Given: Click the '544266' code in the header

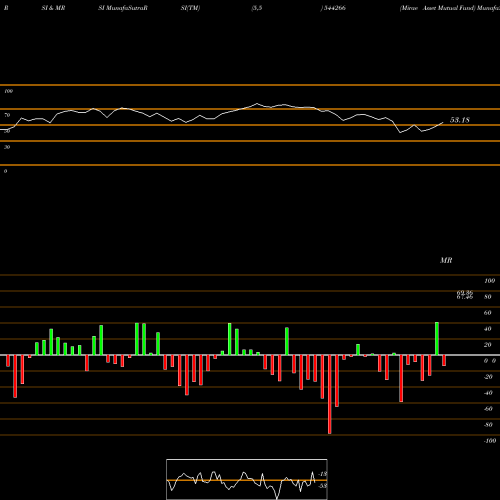Looking at the screenshot, I should 334,8.
